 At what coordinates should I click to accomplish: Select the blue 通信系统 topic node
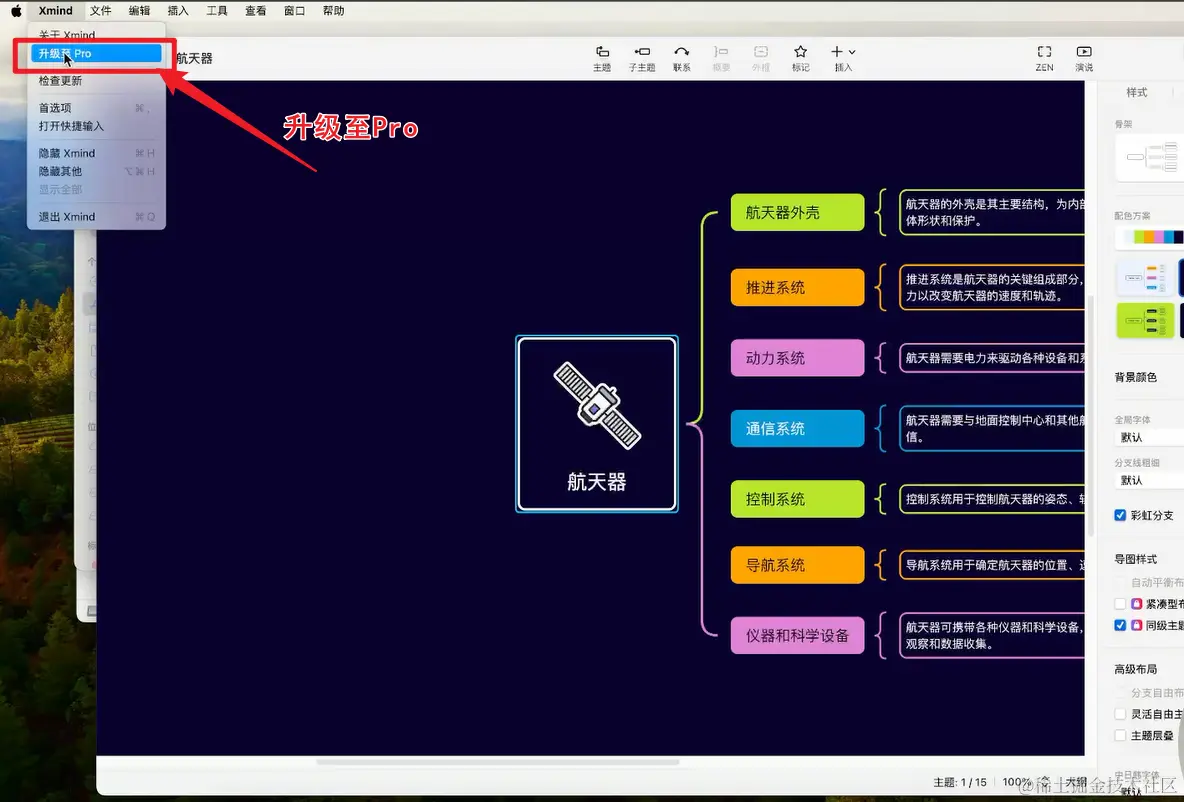coord(797,428)
